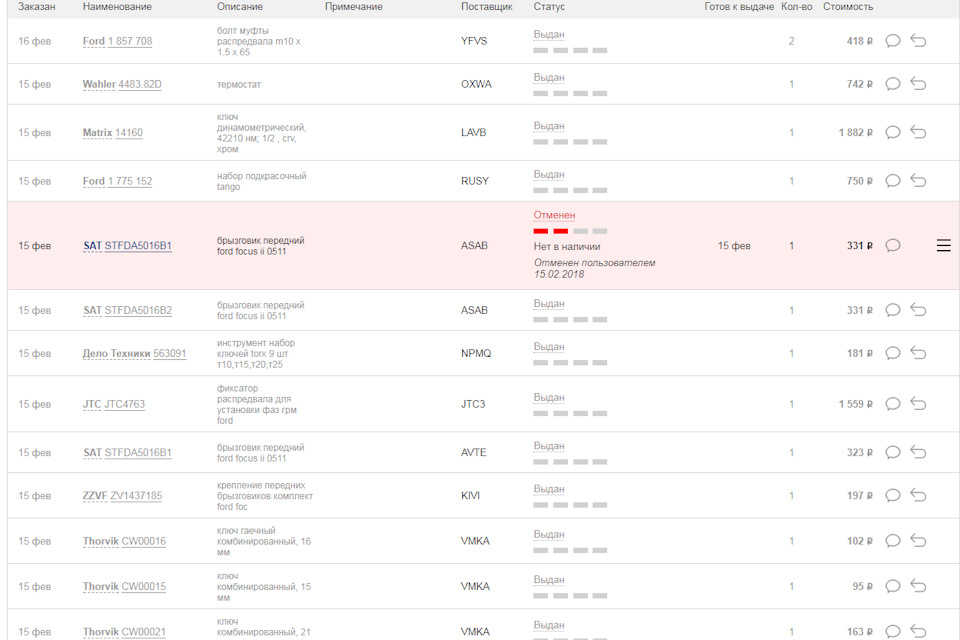This screenshot has height=640, width=960.
Task: Click the red Отменен status link
Action: click(x=554, y=215)
